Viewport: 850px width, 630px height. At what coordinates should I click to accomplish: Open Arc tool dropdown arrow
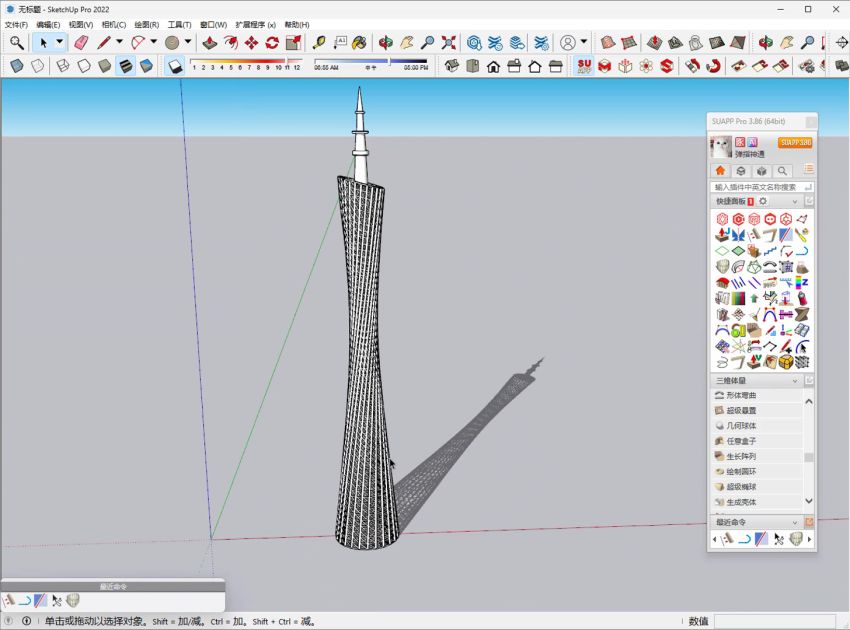pyautogui.click(x=153, y=42)
